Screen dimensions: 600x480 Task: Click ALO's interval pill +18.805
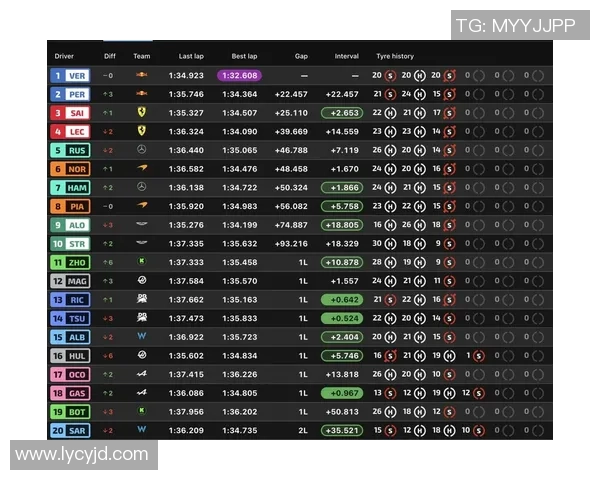pos(342,225)
